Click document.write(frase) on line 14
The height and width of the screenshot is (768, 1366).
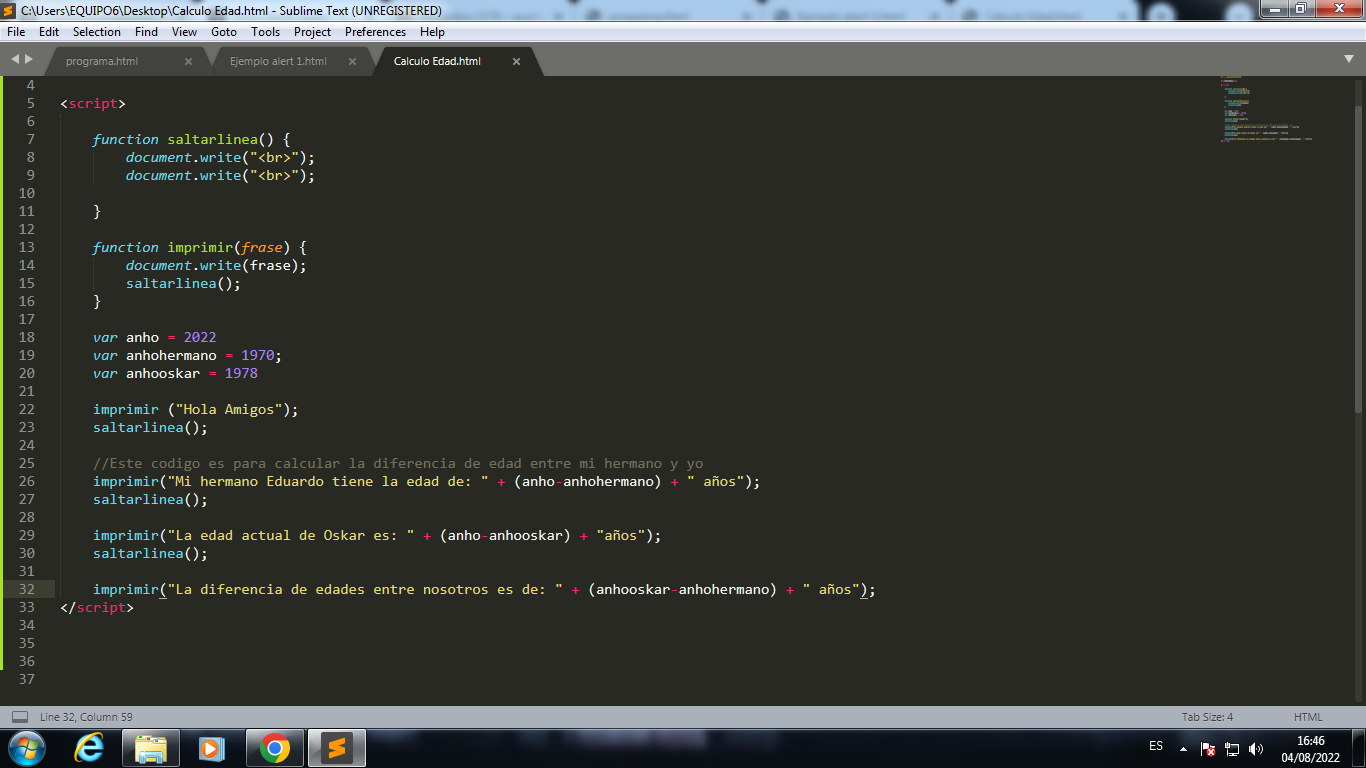pos(216,265)
